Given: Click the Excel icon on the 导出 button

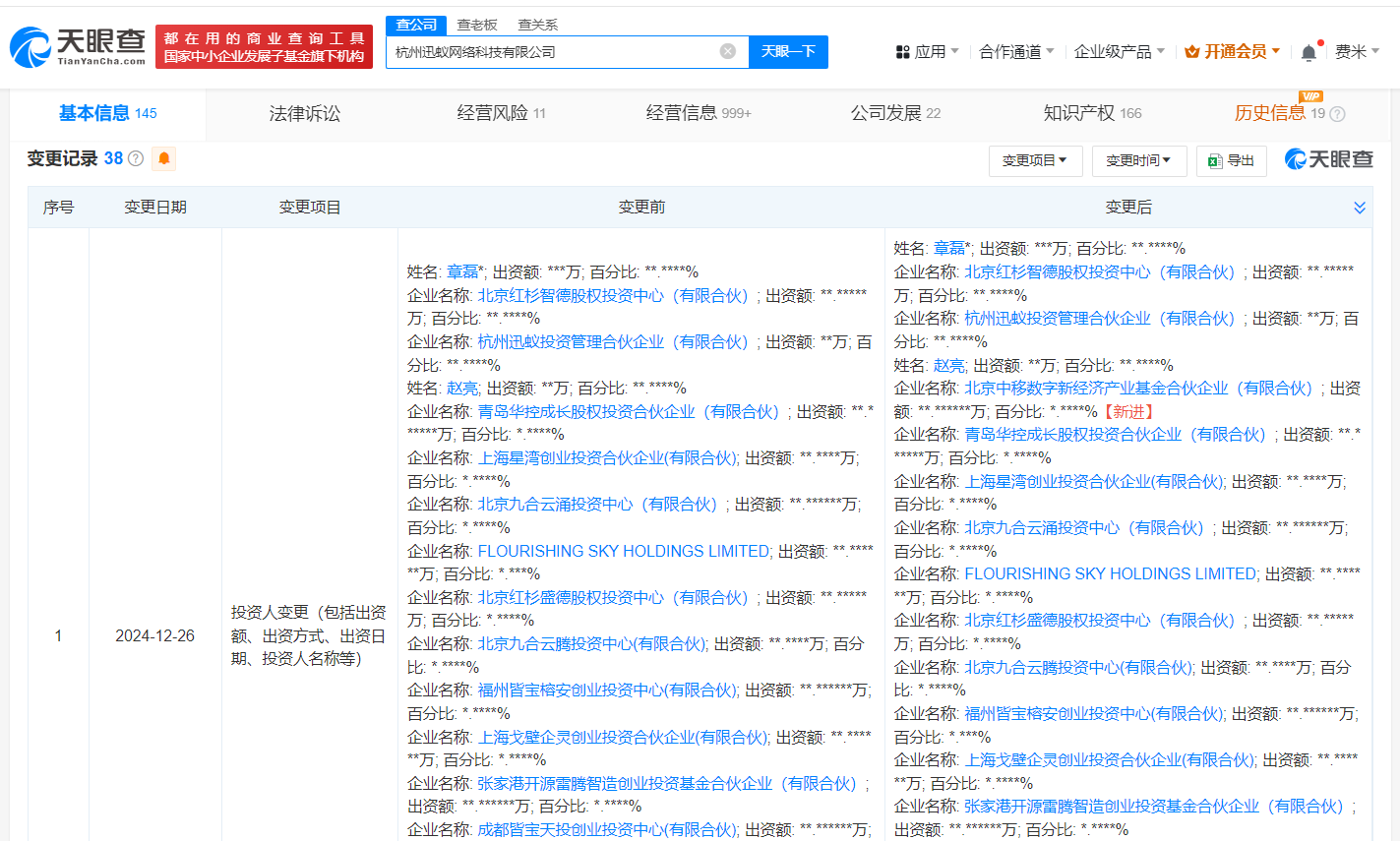Looking at the screenshot, I should point(1213,160).
